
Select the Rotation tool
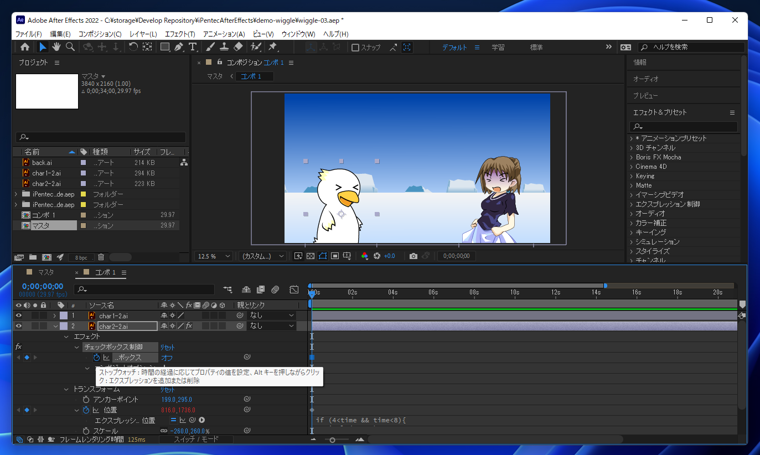[x=133, y=47]
